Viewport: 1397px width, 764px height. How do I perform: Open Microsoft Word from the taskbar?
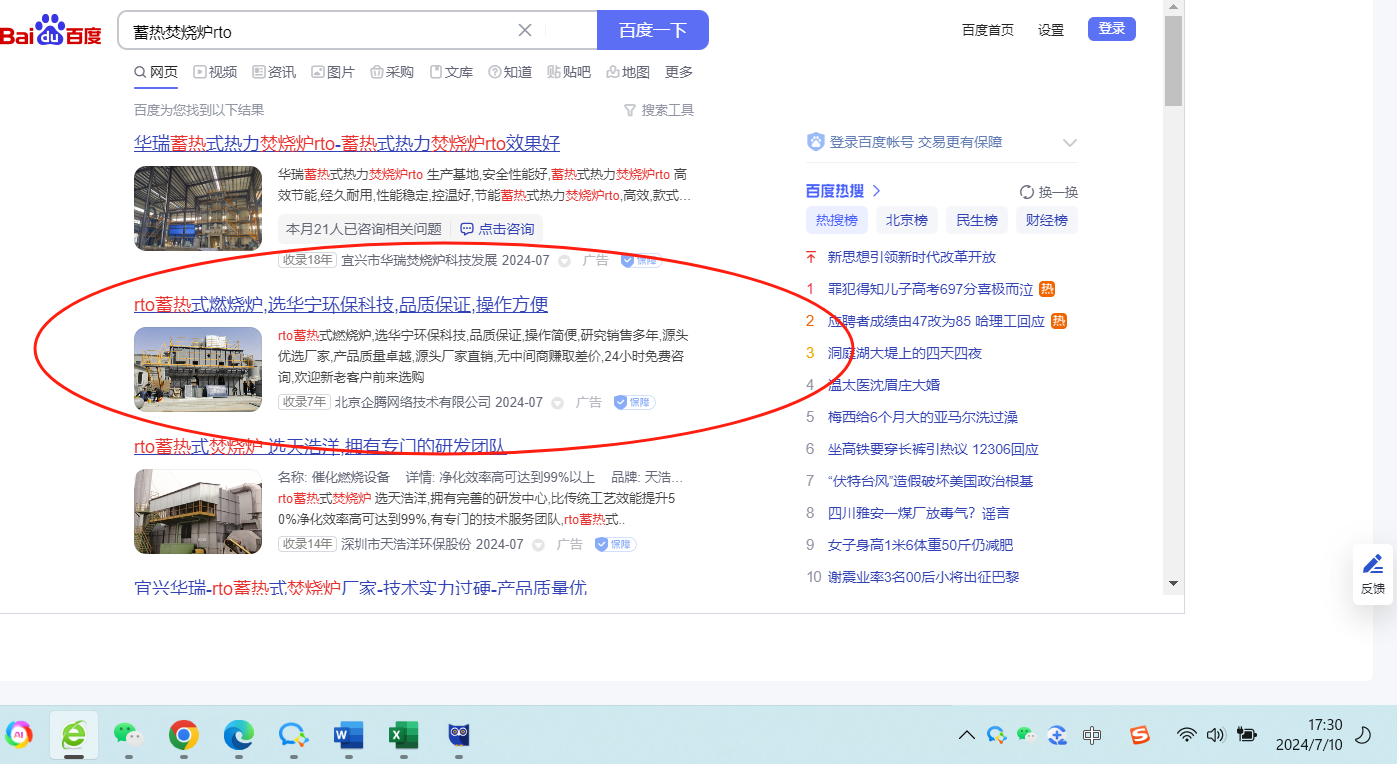click(348, 736)
